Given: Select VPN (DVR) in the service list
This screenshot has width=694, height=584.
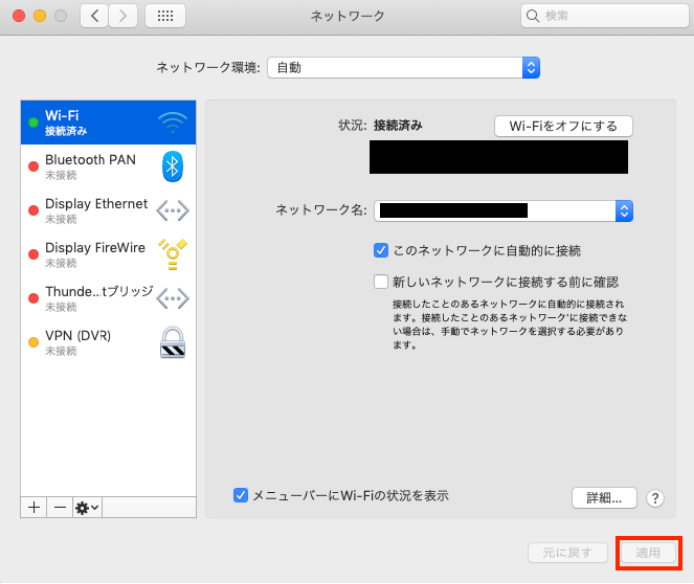Looking at the screenshot, I should pos(108,342).
